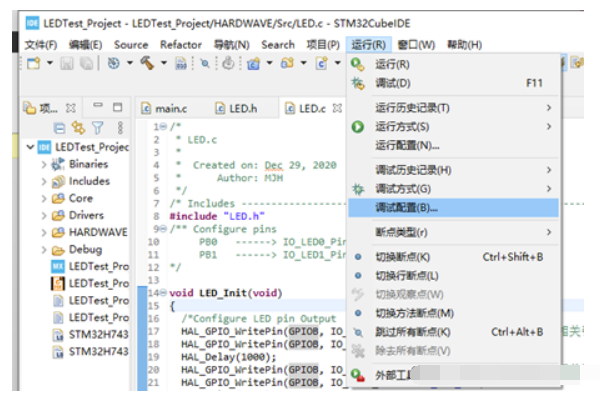Select the HARDWAVE folder item
The image size is (604, 415).
[x=89, y=232]
